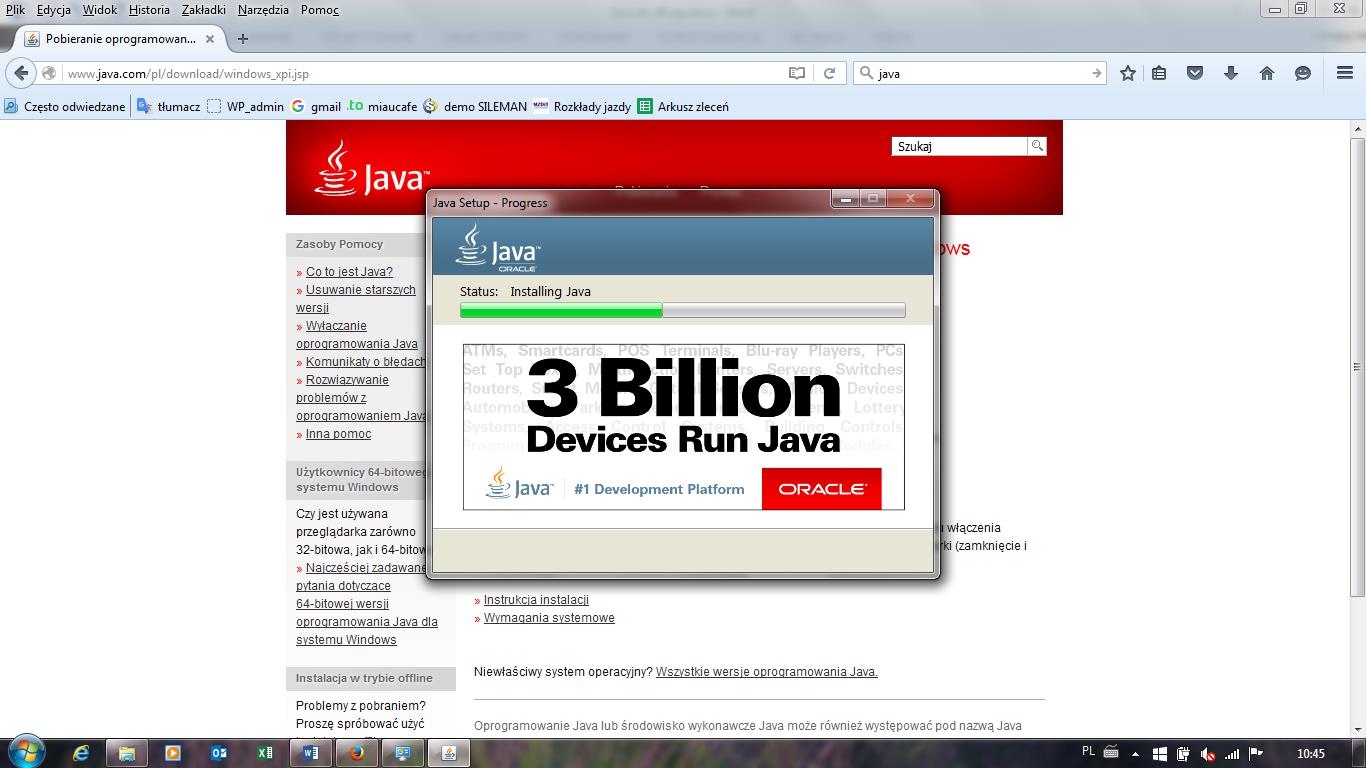This screenshot has width=1366, height=768.
Task: Open the gmail bookmark
Action: pos(316,106)
